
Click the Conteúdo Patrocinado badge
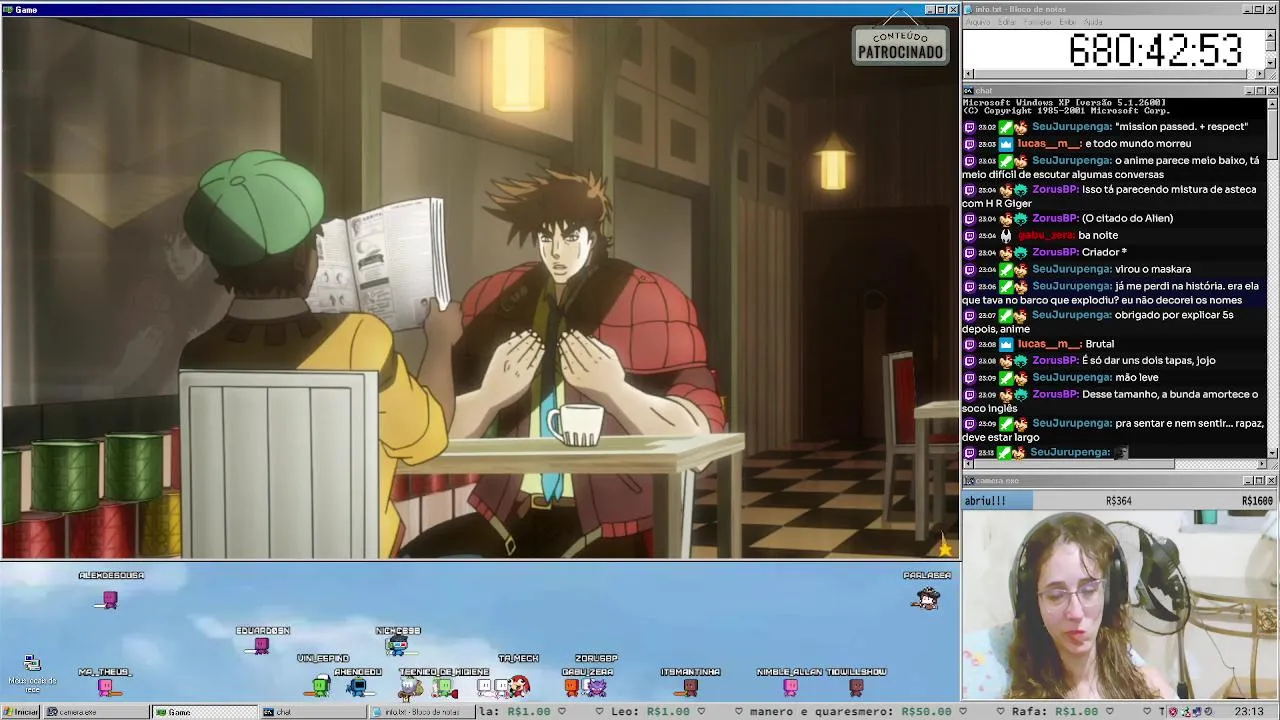pos(900,45)
